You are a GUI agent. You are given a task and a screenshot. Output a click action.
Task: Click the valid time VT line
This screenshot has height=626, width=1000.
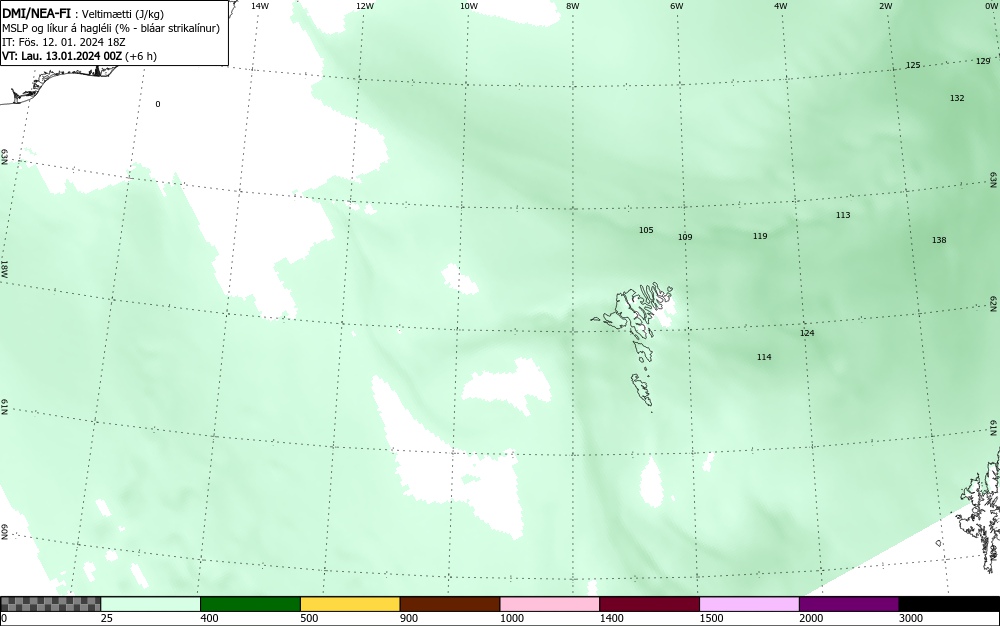pyautogui.click(x=79, y=56)
